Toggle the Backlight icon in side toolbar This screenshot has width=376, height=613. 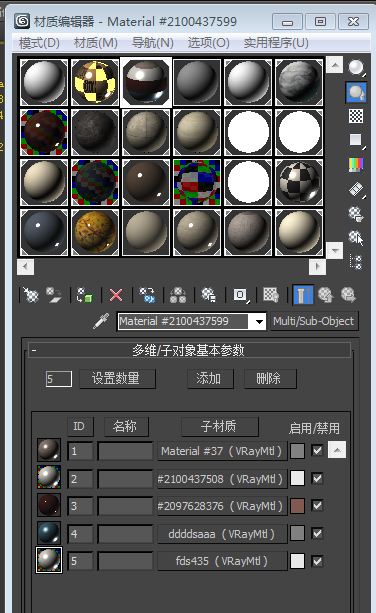pyautogui.click(x=356, y=92)
